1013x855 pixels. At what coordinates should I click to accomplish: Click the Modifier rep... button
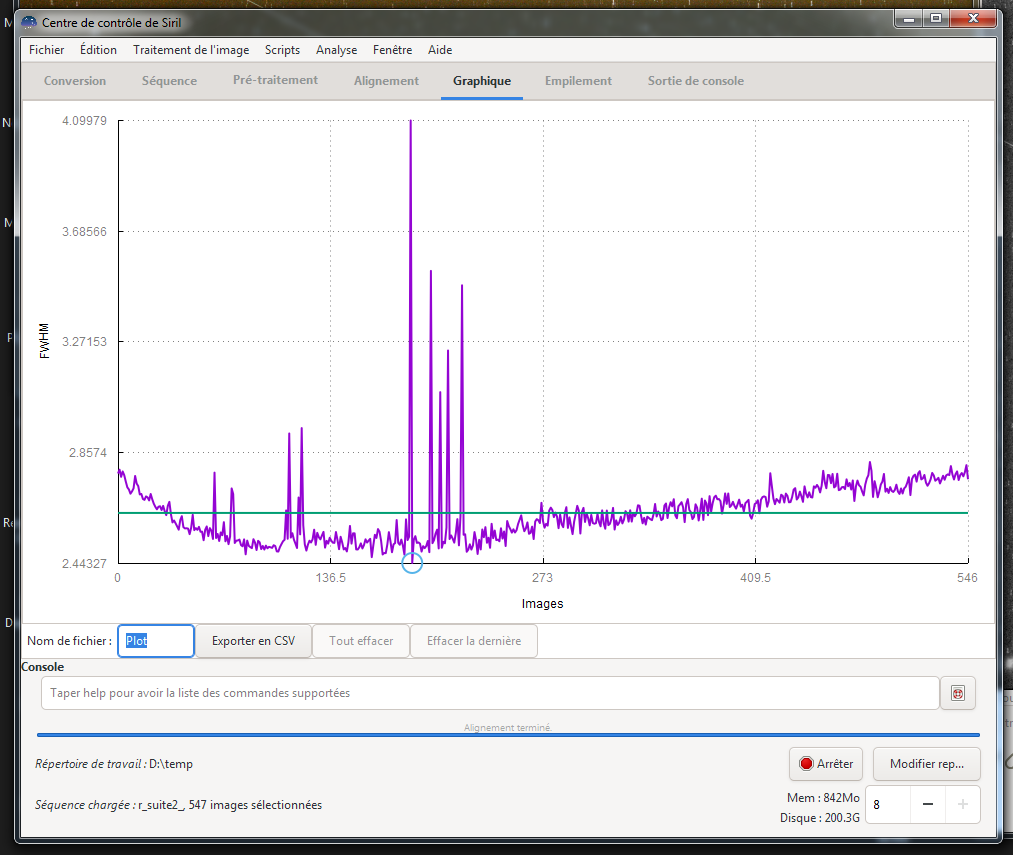coord(926,764)
